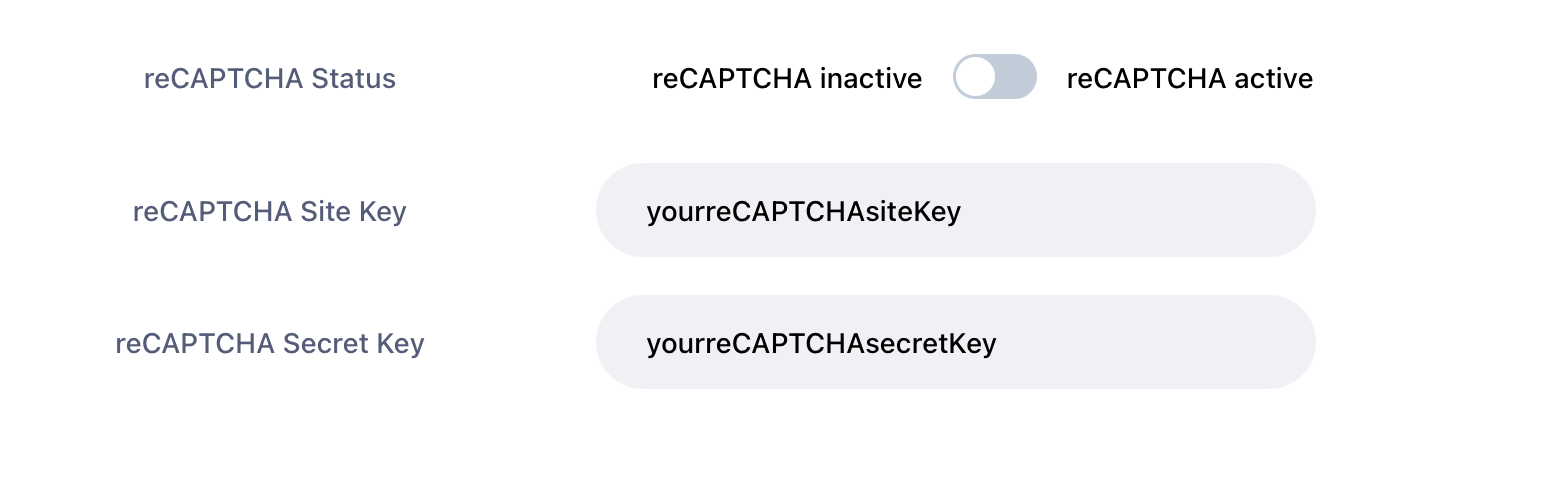This screenshot has width=1550, height=490.
Task: Click the word "Status" in the first row label
Action: (353, 78)
